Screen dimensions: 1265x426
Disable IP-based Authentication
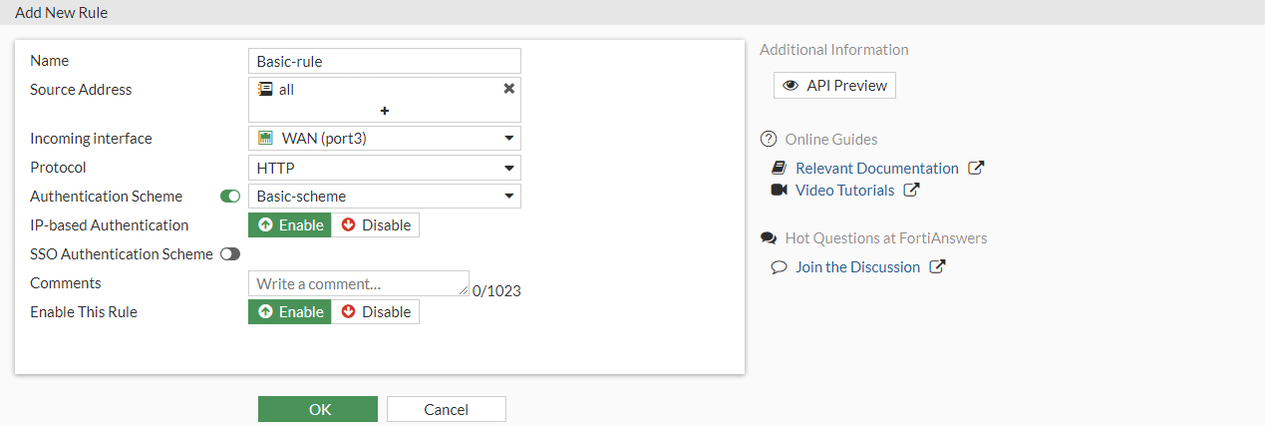coord(375,225)
